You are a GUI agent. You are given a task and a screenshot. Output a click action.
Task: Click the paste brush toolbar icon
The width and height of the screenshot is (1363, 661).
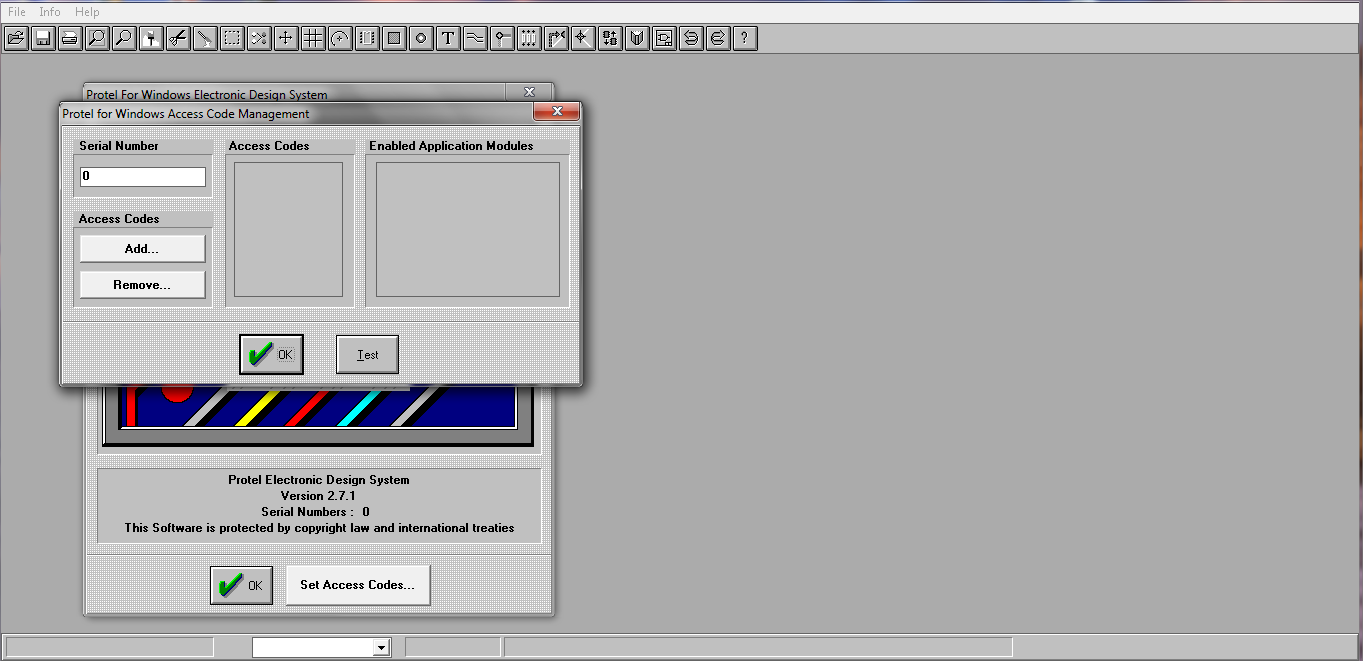pyautogui.click(x=204, y=38)
